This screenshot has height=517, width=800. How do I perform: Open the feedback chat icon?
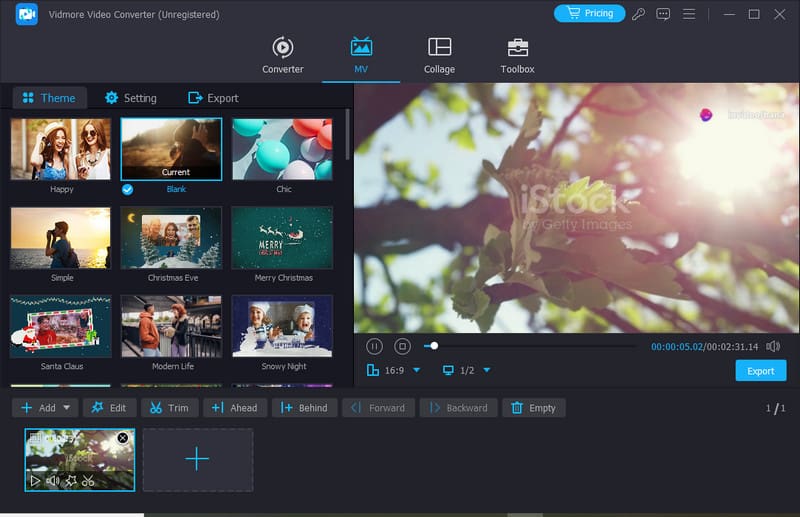[663, 14]
